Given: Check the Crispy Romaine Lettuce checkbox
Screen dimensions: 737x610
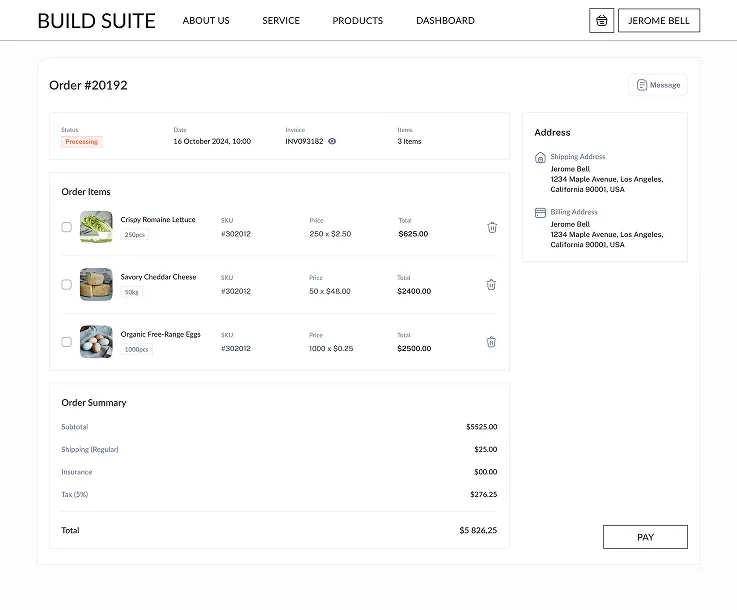Looking at the screenshot, I should [67, 227].
